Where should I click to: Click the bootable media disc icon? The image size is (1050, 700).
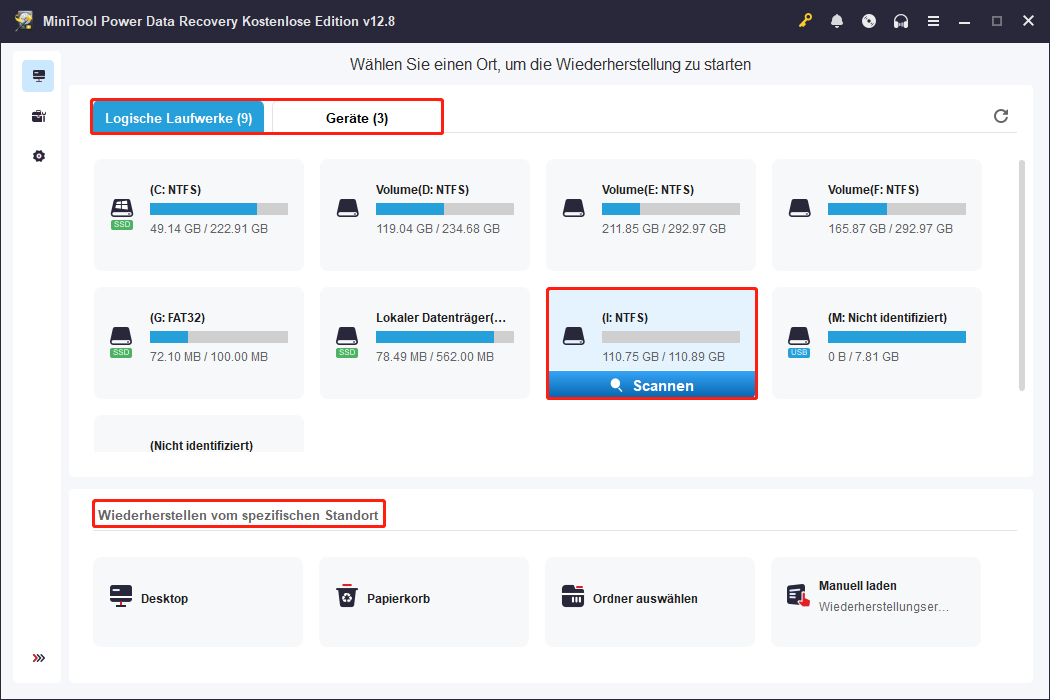(x=869, y=21)
